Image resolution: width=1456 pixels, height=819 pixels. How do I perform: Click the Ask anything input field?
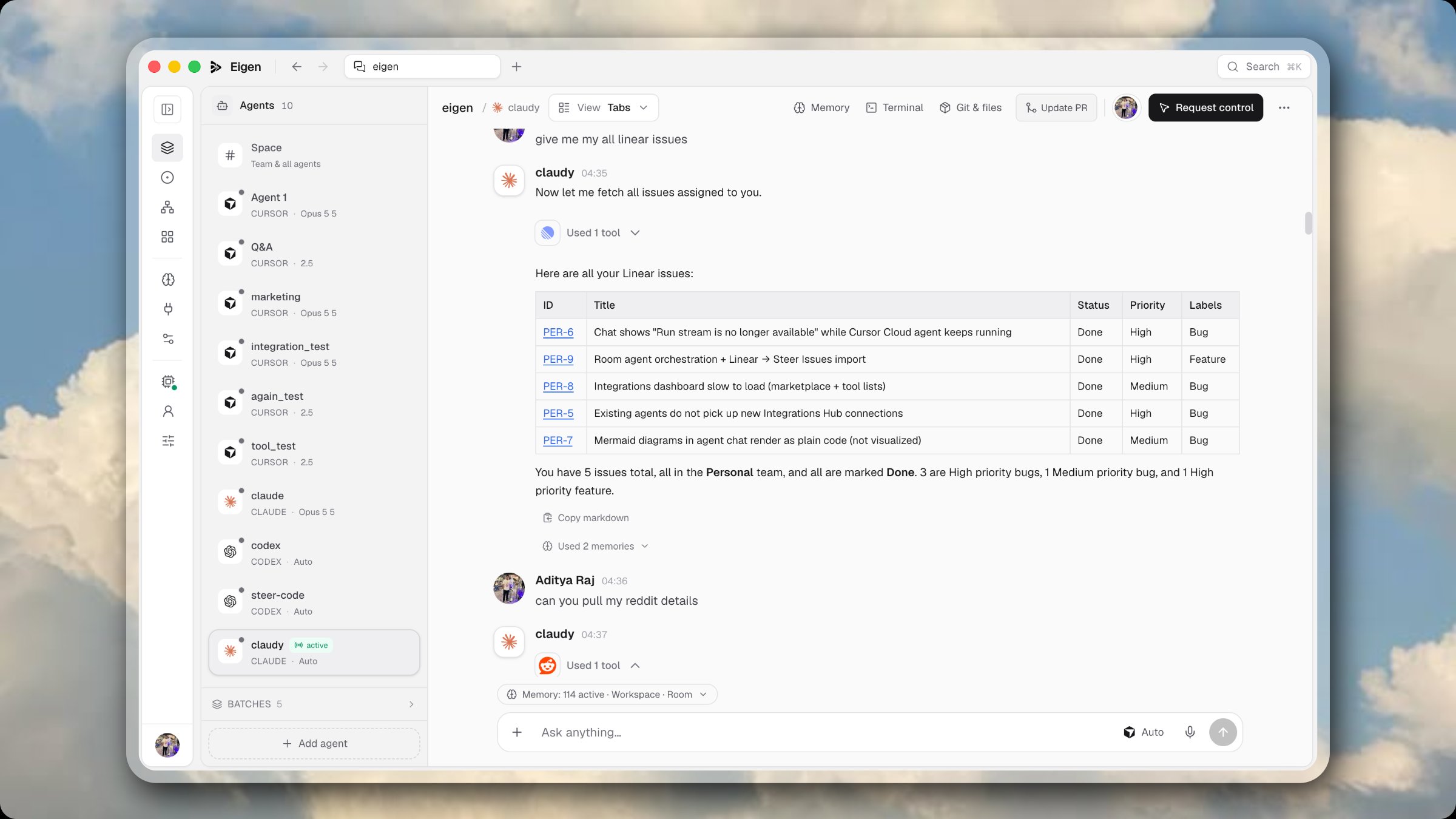tap(825, 732)
